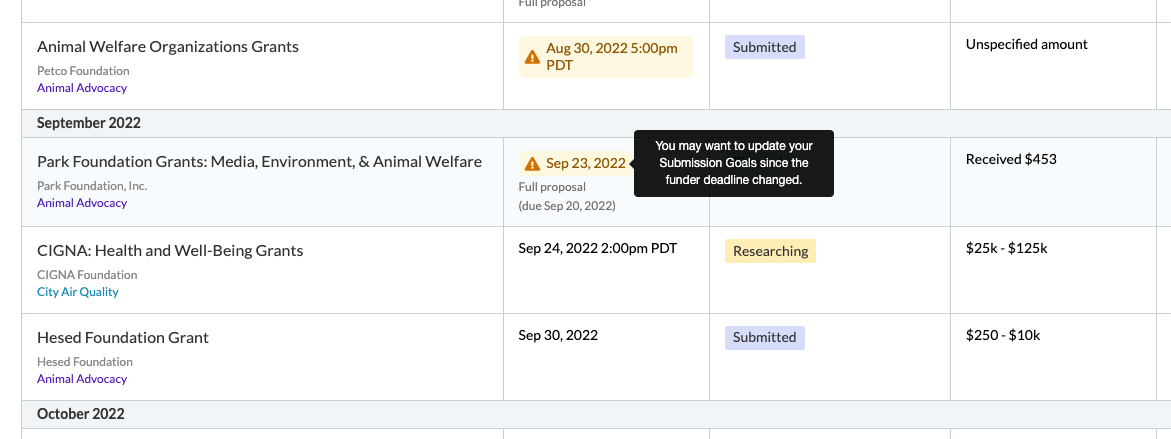Screen dimensions: 1171x439
Task: Open CIGNA: Health and Well-Being Grants
Action: [170, 250]
